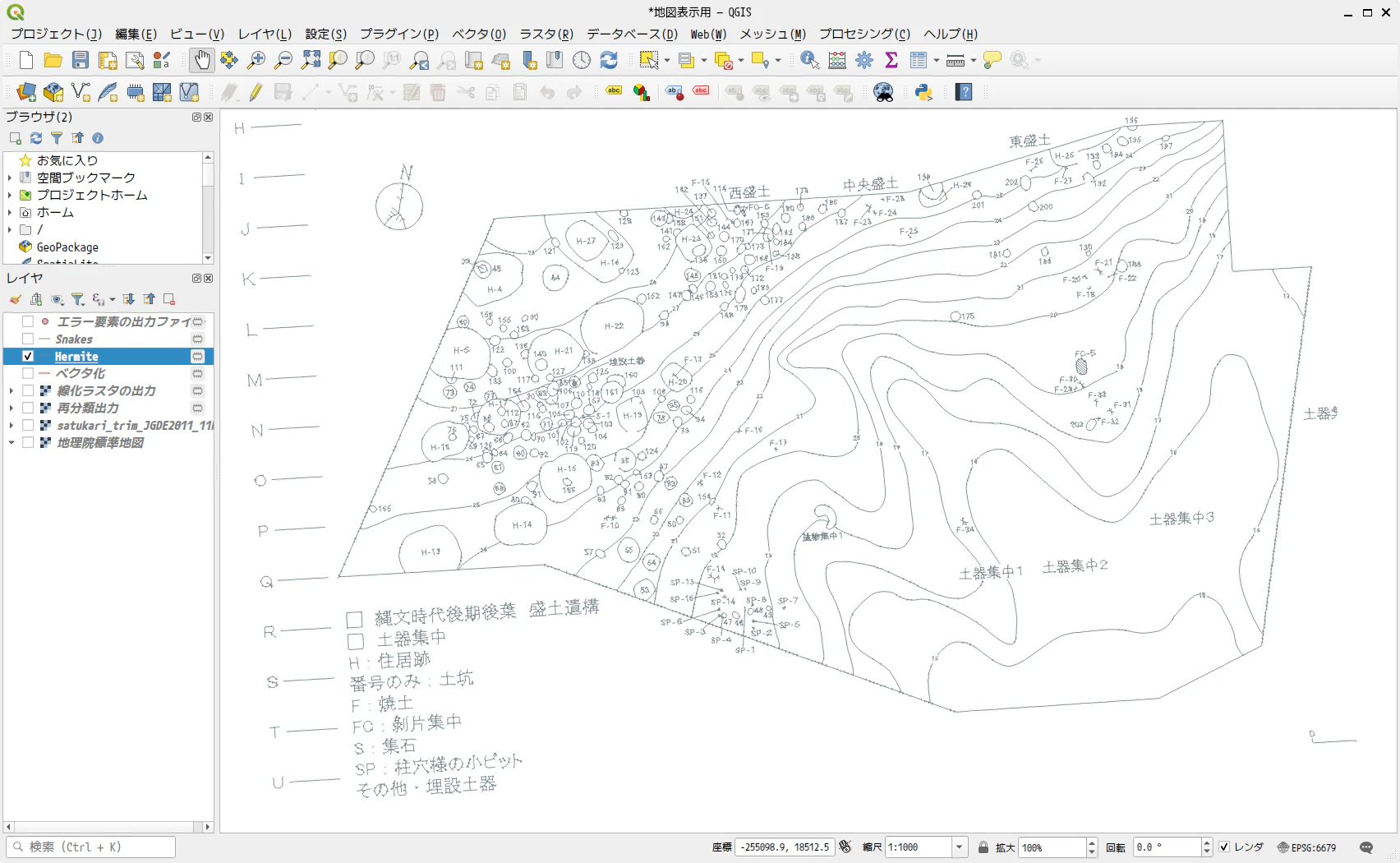
Task: Open the layer styling panel brush icon
Action: tap(16, 299)
